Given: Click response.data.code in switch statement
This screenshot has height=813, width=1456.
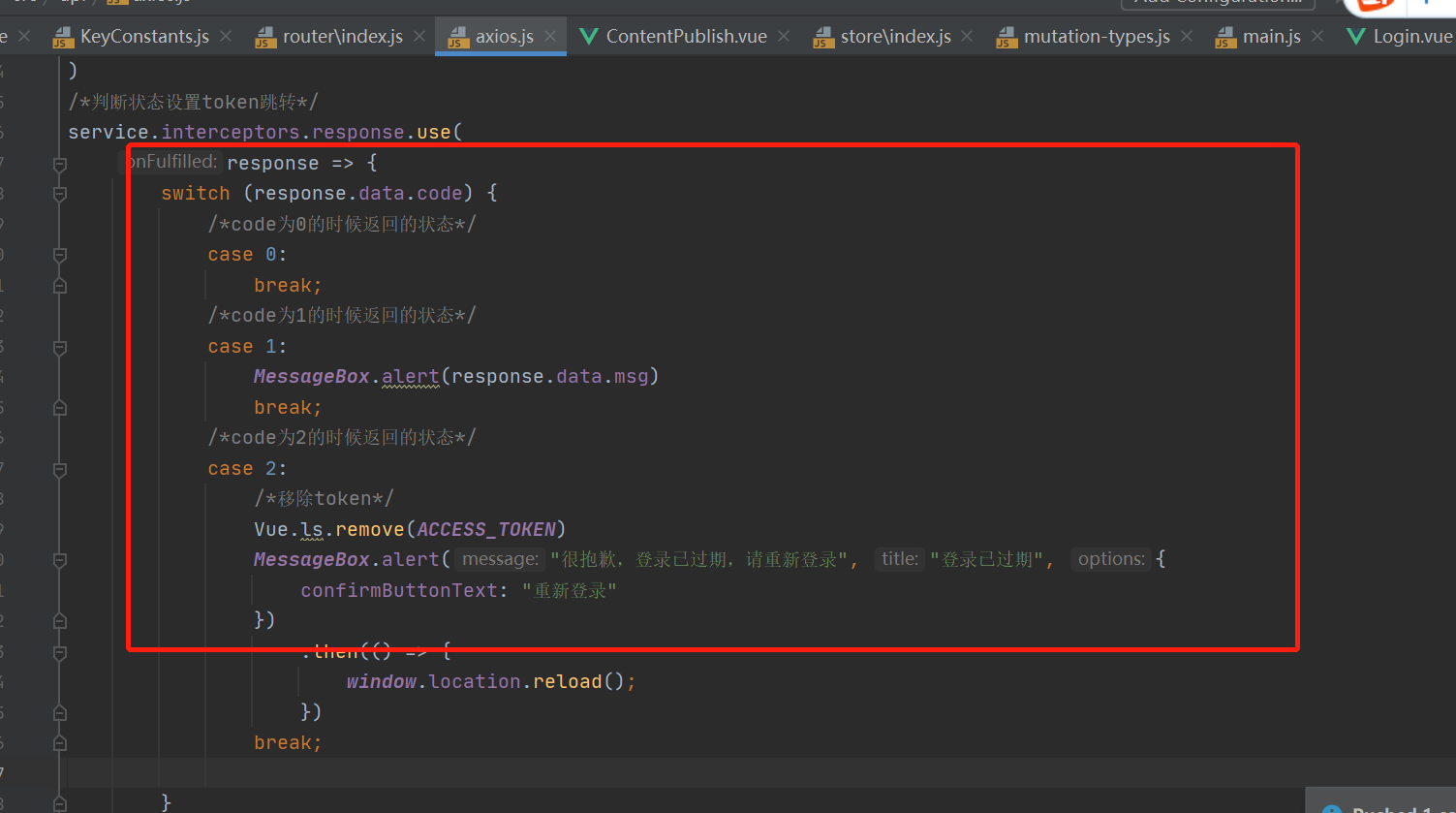Looking at the screenshot, I should tap(358, 194).
